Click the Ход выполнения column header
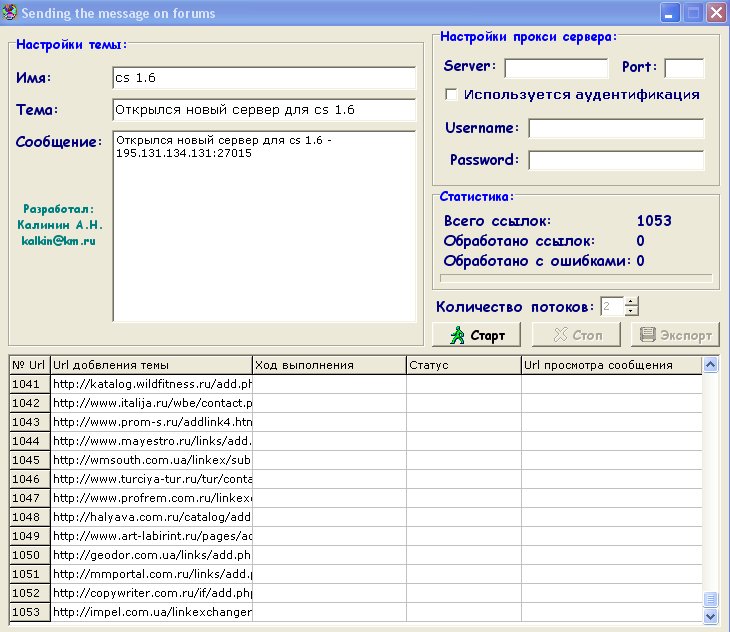The image size is (730, 632). [330, 365]
